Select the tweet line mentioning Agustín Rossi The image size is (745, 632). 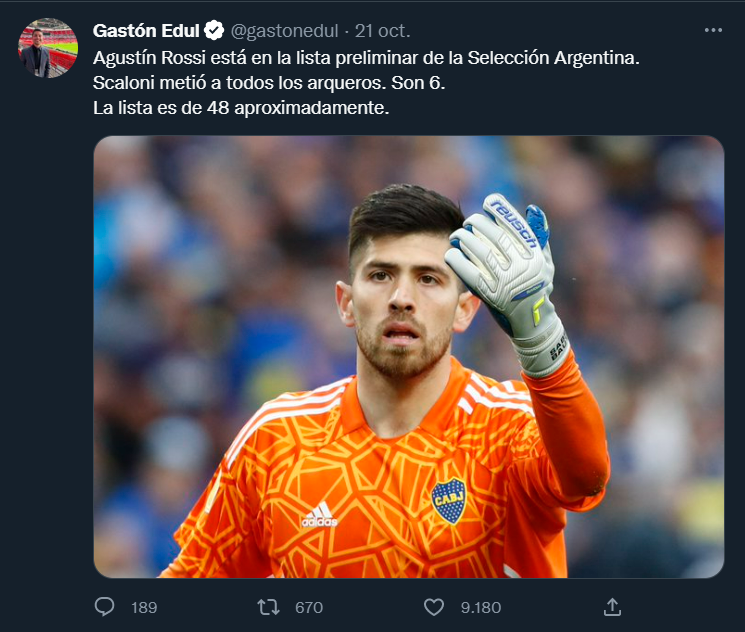tap(366, 58)
